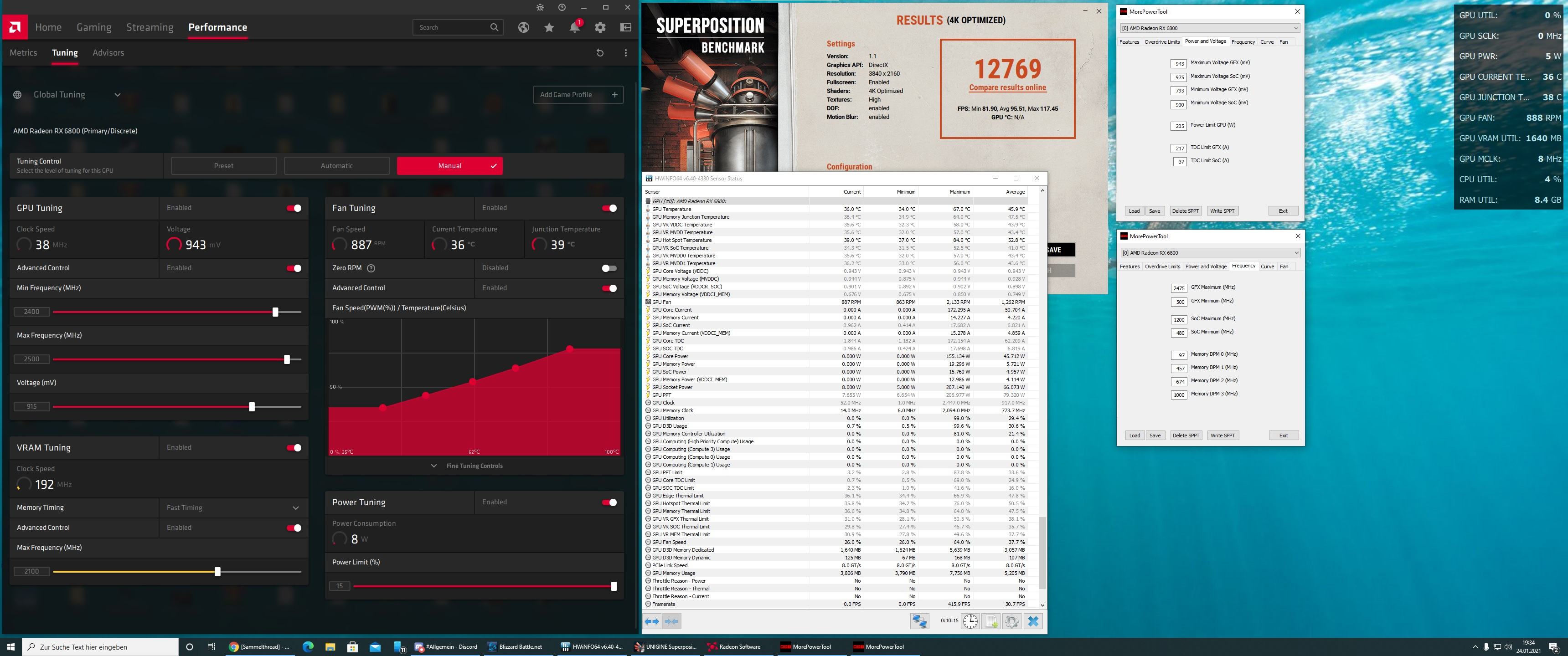The image size is (1568, 656).
Task: Click HWiNFO network remote icon
Action: pos(919,621)
